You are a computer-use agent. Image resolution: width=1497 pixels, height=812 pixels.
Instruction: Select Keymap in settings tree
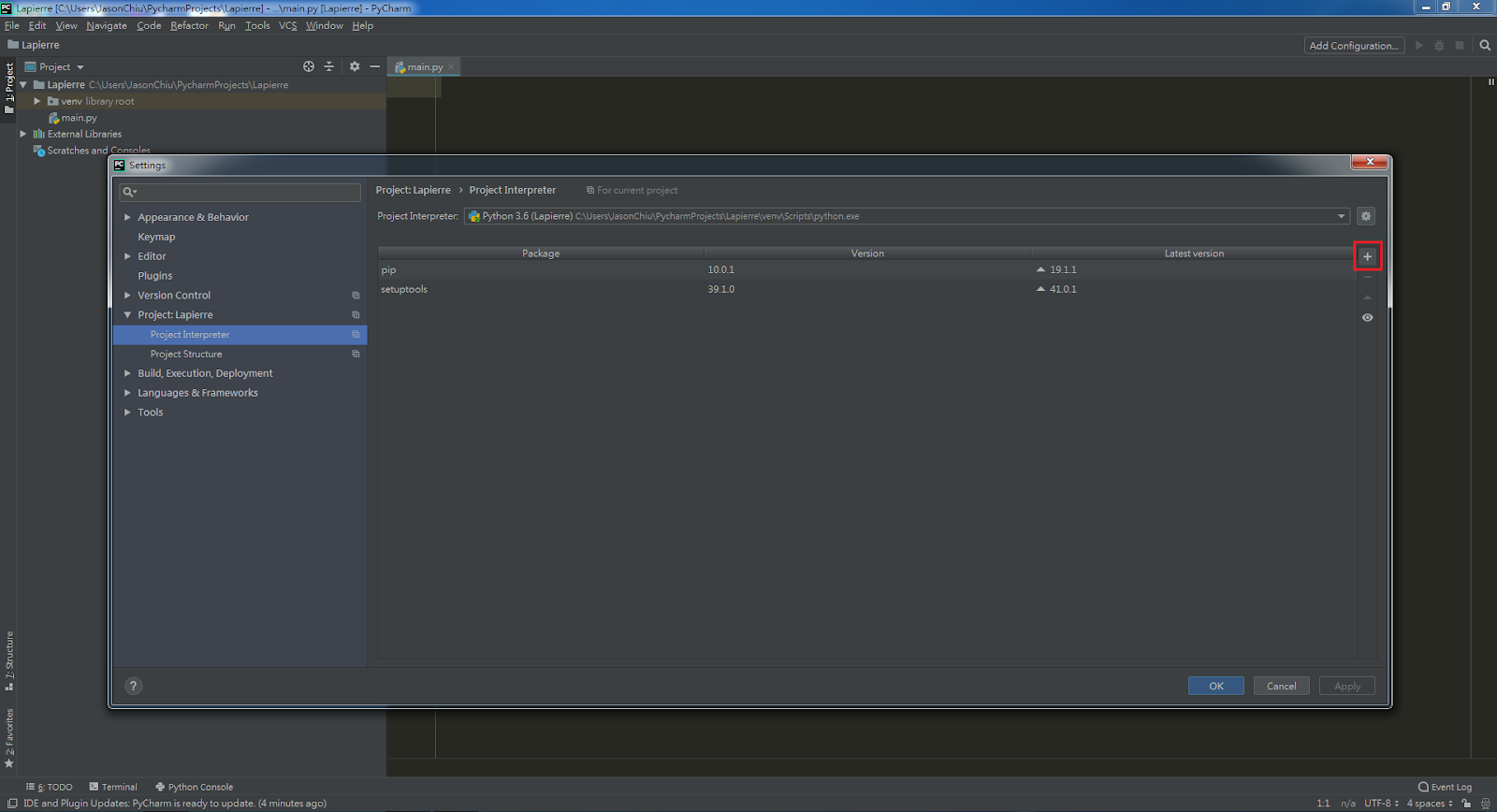(x=156, y=237)
